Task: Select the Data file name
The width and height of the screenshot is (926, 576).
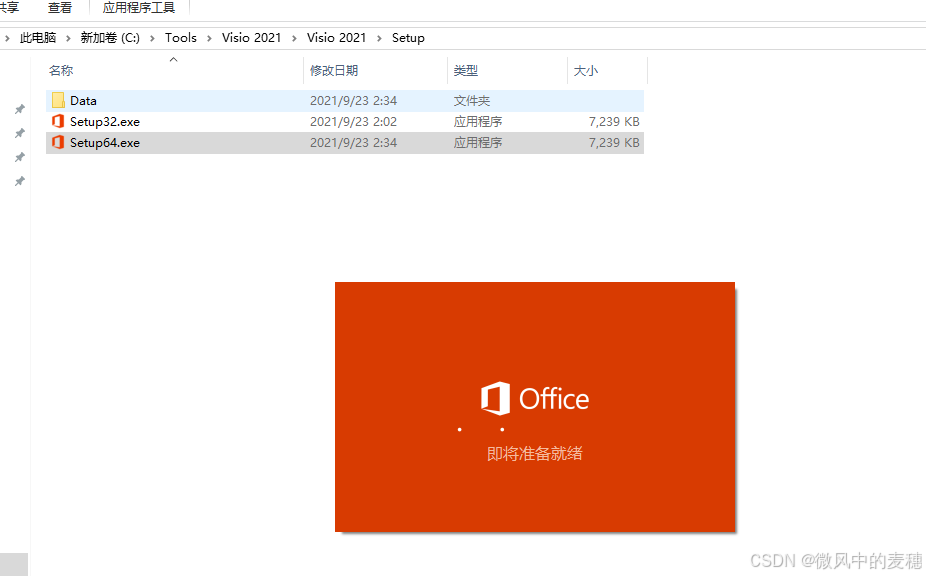Action: click(x=83, y=100)
